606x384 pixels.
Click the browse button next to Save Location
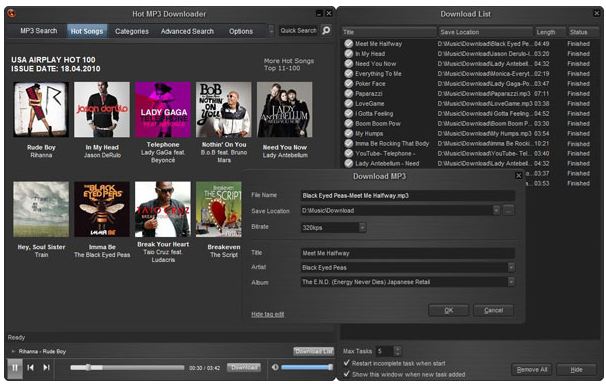pos(508,211)
